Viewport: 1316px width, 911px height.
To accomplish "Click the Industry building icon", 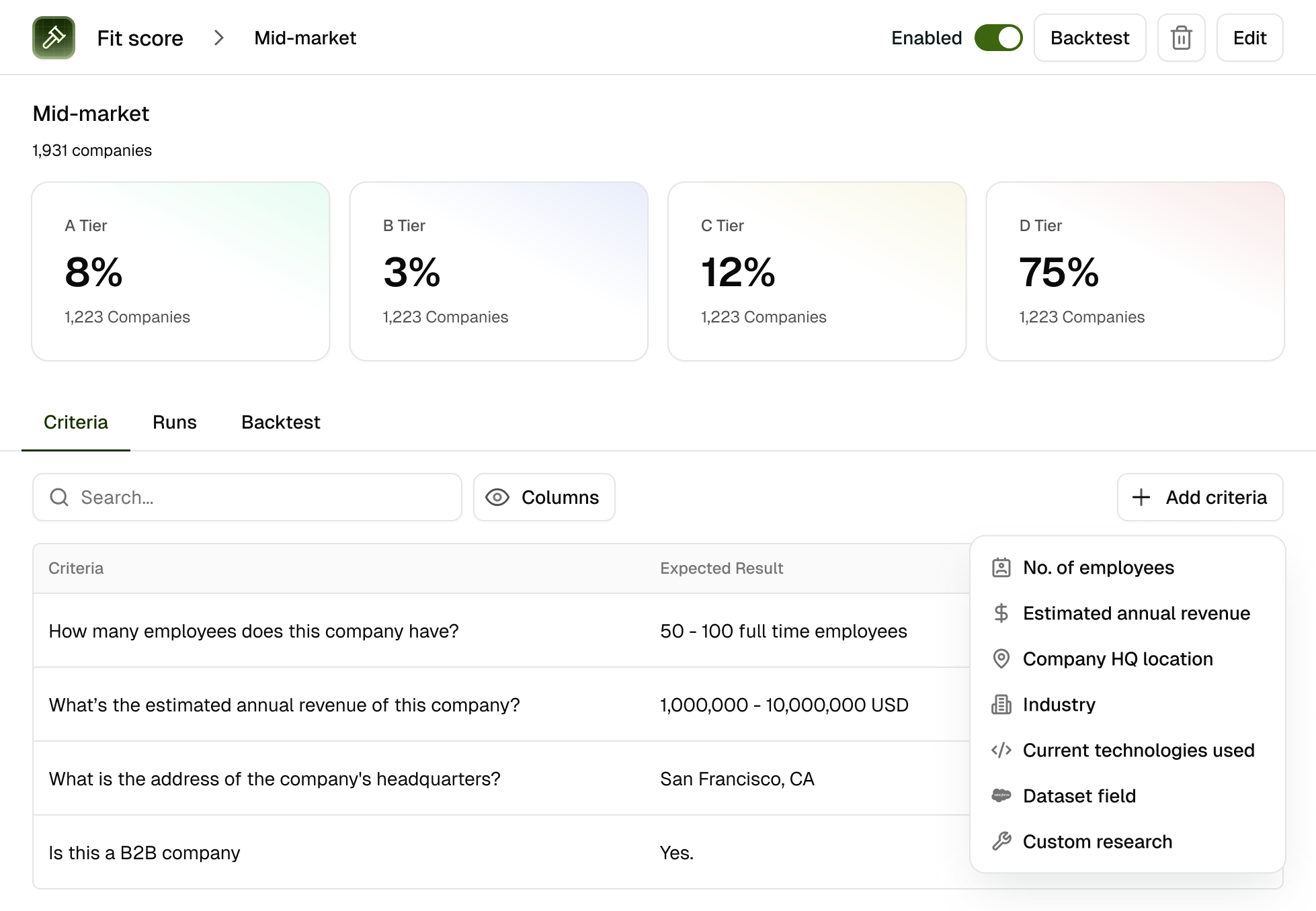I will [x=1001, y=705].
